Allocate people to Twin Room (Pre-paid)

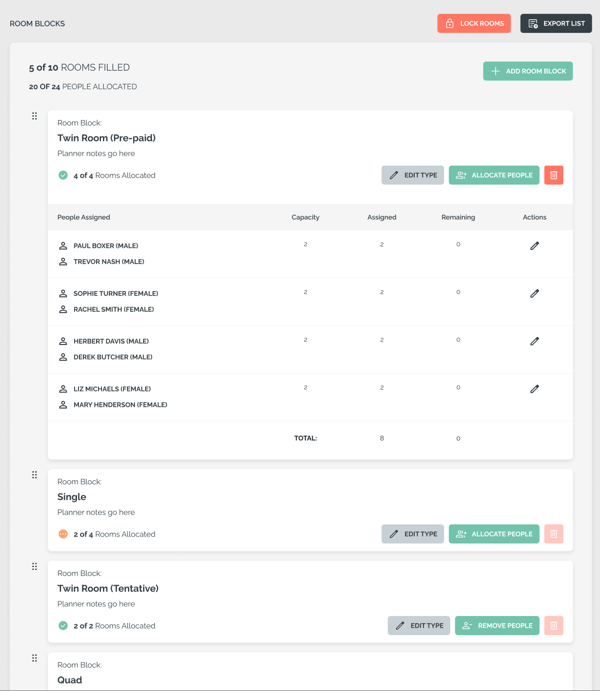pos(494,175)
